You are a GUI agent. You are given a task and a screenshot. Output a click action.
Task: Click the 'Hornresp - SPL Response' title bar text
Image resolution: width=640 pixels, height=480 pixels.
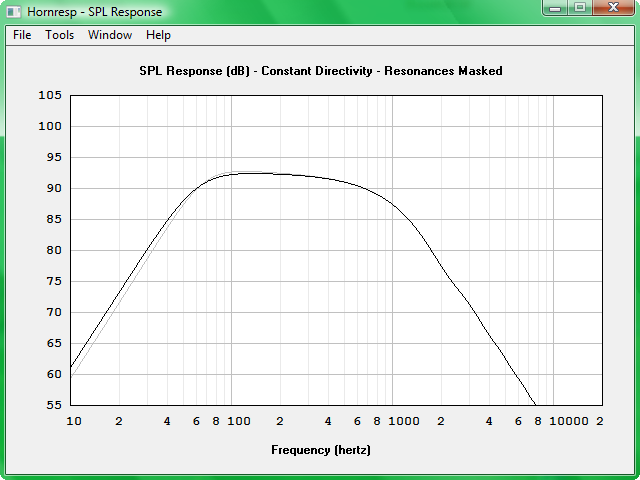pyautogui.click(x=95, y=12)
